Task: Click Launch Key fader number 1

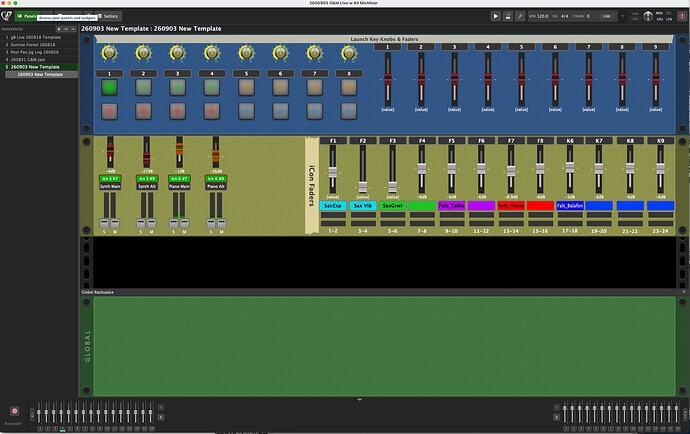Action: coord(388,79)
